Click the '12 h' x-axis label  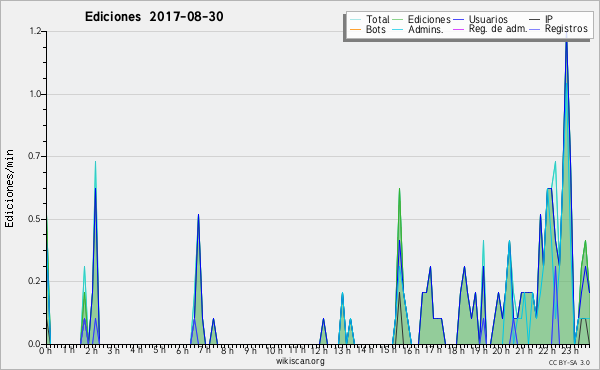coord(319,350)
